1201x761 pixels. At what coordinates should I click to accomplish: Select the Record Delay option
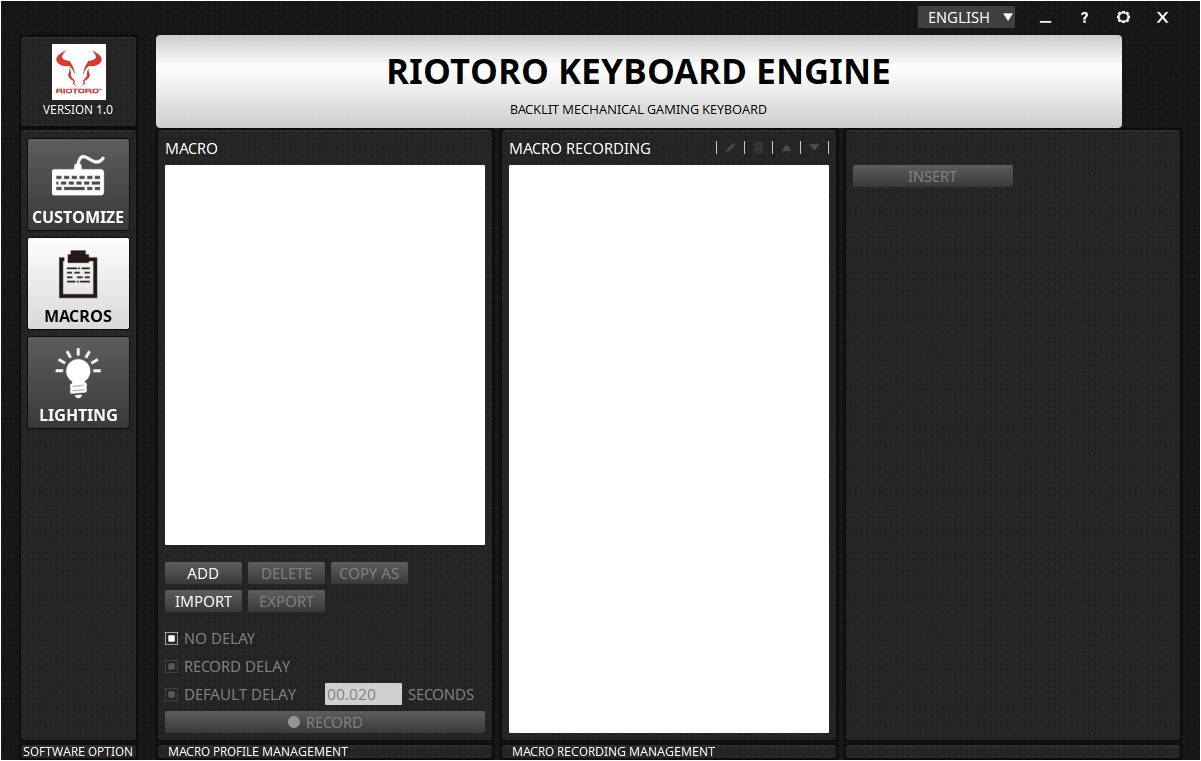coord(172,666)
